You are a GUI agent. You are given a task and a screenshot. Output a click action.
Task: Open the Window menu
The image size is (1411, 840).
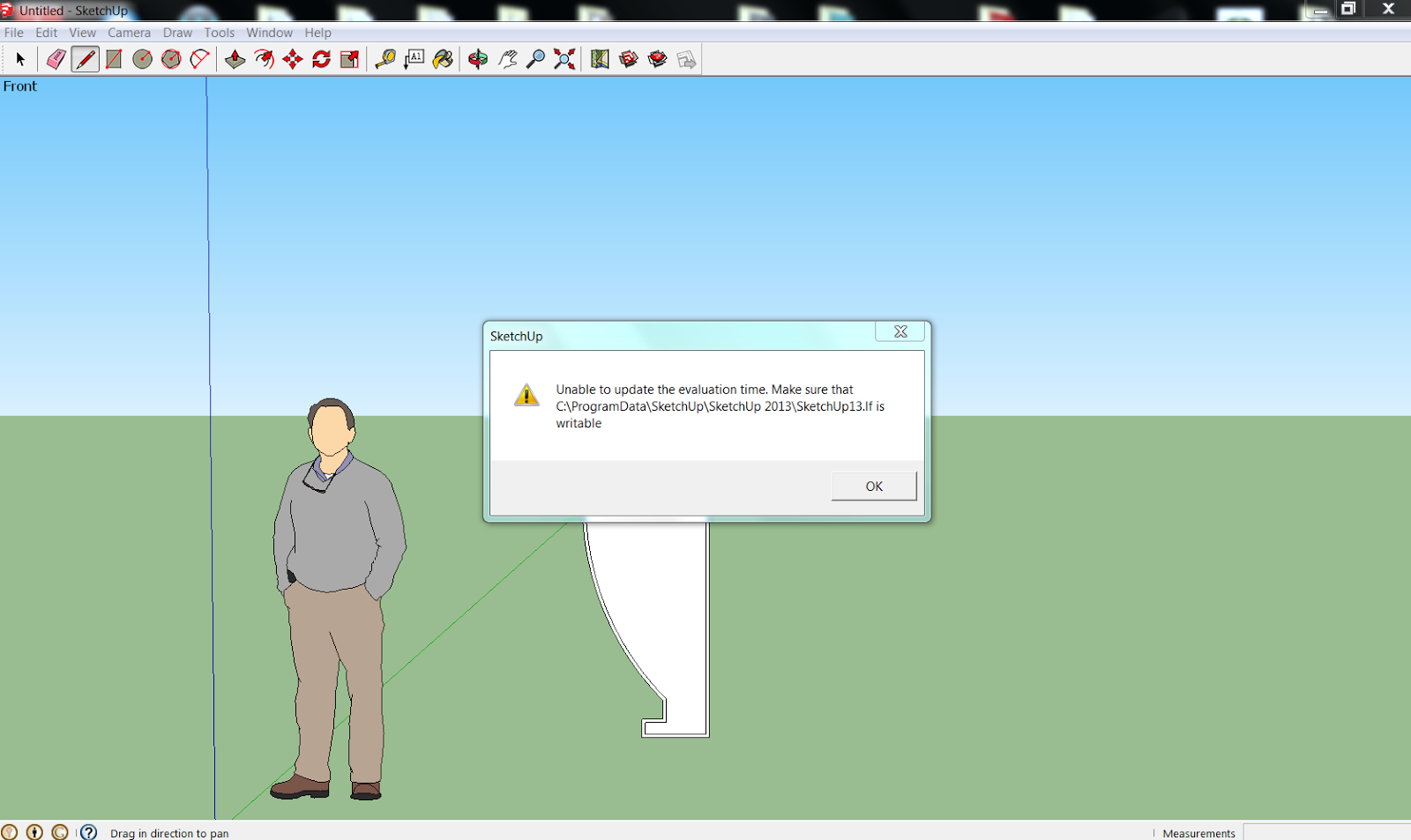pos(269,33)
